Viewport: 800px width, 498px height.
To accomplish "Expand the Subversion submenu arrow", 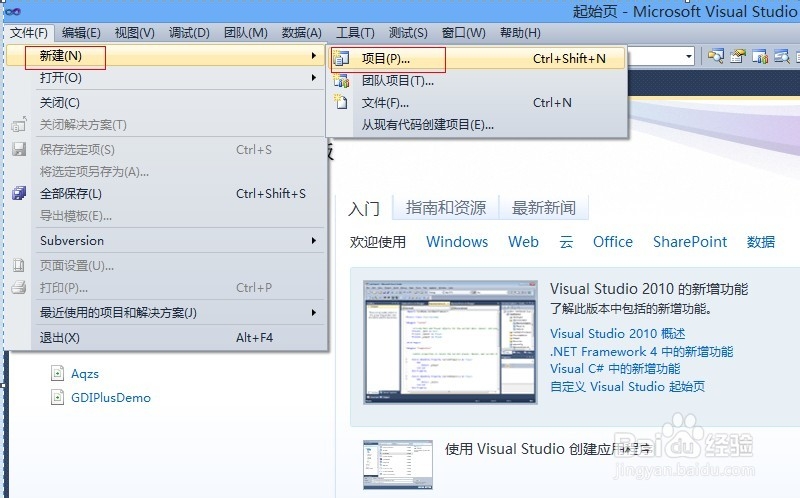I will click(313, 240).
